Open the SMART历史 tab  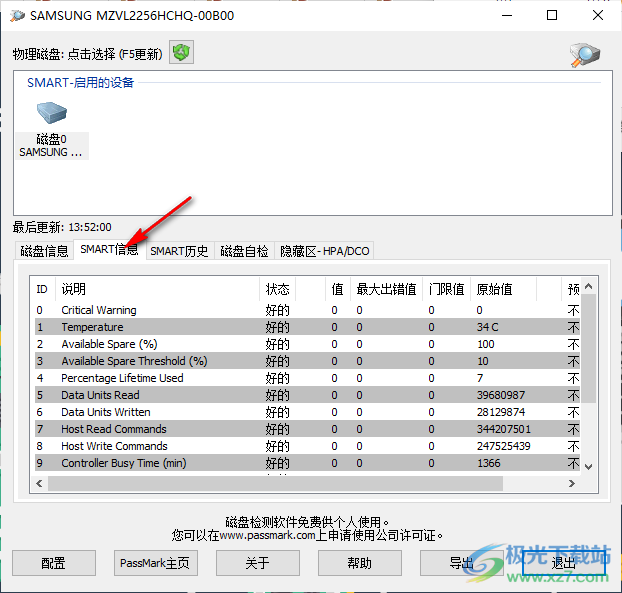179,251
